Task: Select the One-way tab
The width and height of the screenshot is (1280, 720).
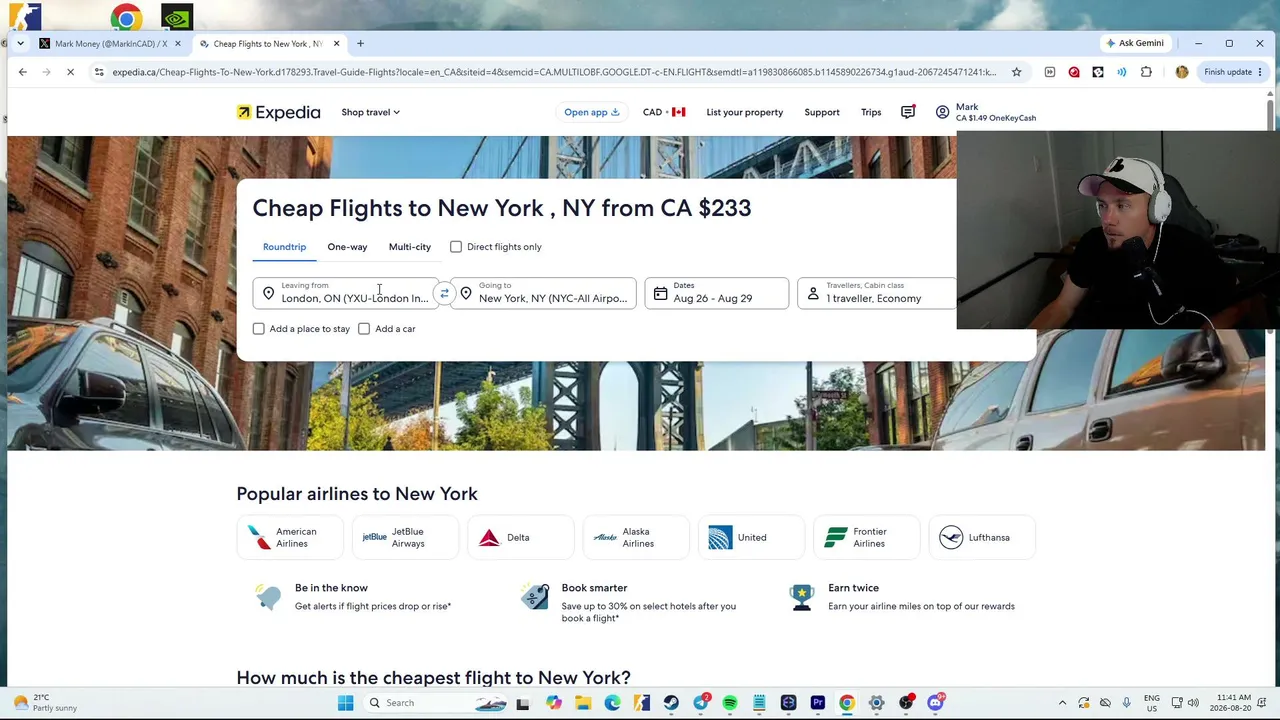Action: pyautogui.click(x=347, y=247)
